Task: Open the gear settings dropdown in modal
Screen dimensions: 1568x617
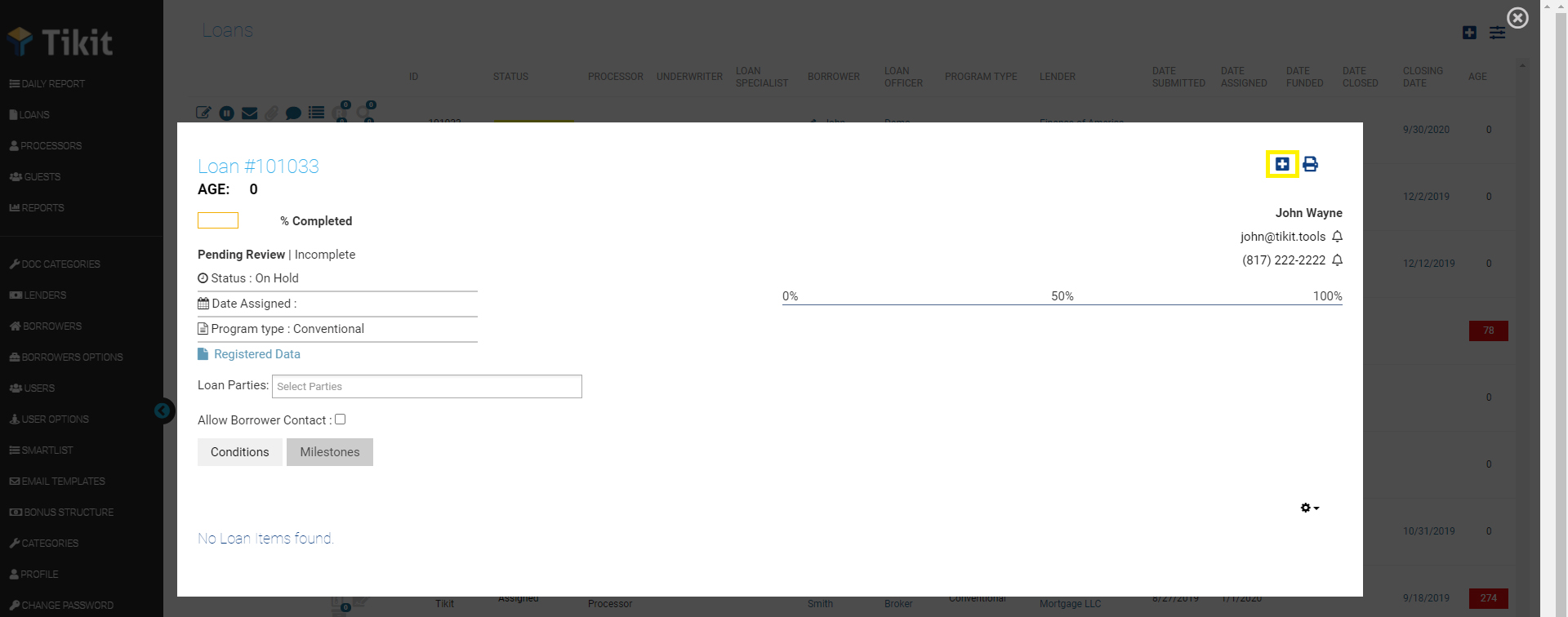Action: click(1310, 508)
